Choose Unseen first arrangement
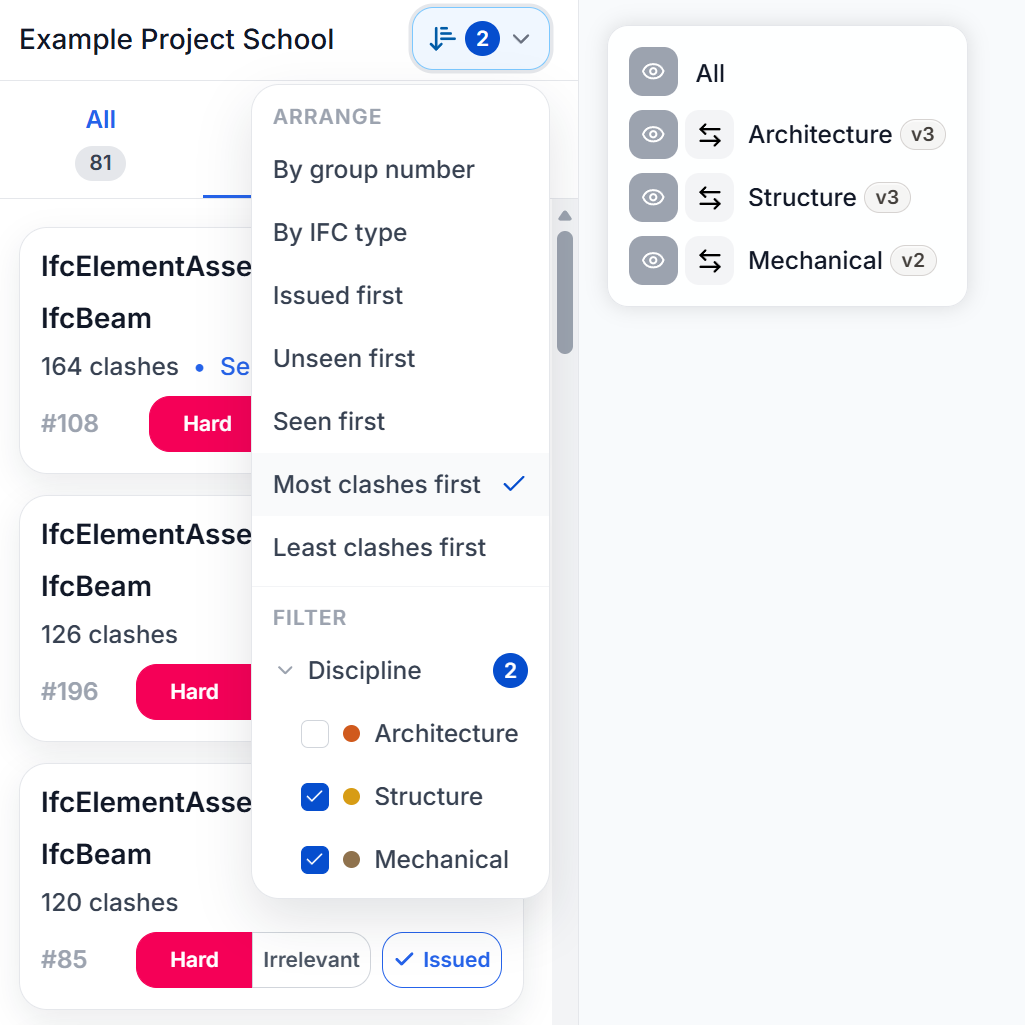Screen dimensions: 1025x1025 344,359
